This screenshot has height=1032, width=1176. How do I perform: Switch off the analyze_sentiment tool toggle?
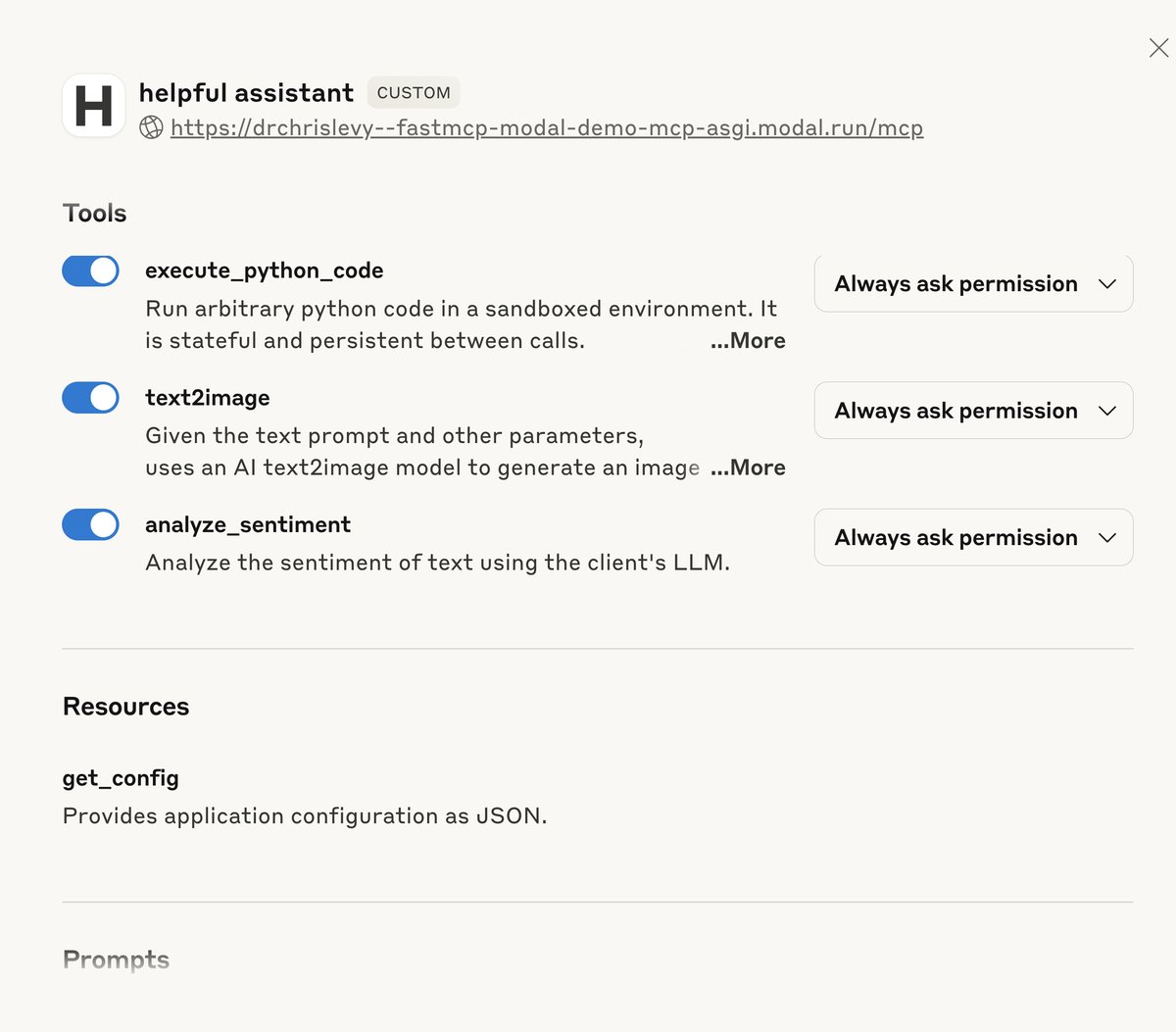[x=91, y=525]
